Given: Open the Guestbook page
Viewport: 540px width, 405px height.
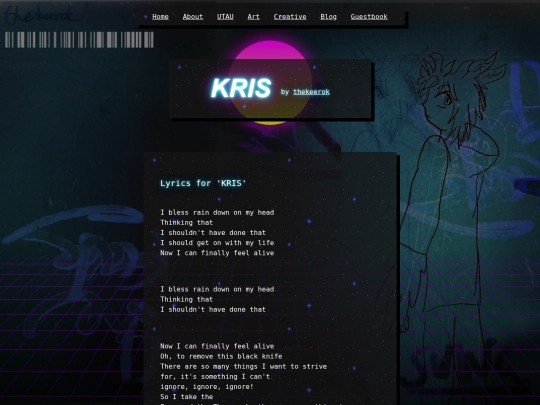Looking at the screenshot, I should coord(369,17).
